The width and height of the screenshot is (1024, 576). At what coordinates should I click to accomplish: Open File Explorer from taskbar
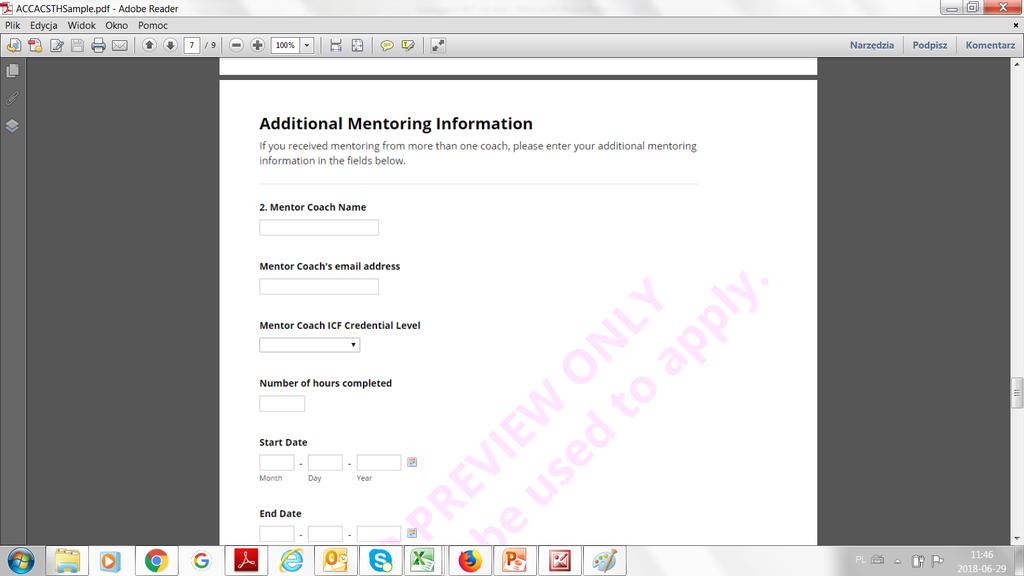(67, 561)
